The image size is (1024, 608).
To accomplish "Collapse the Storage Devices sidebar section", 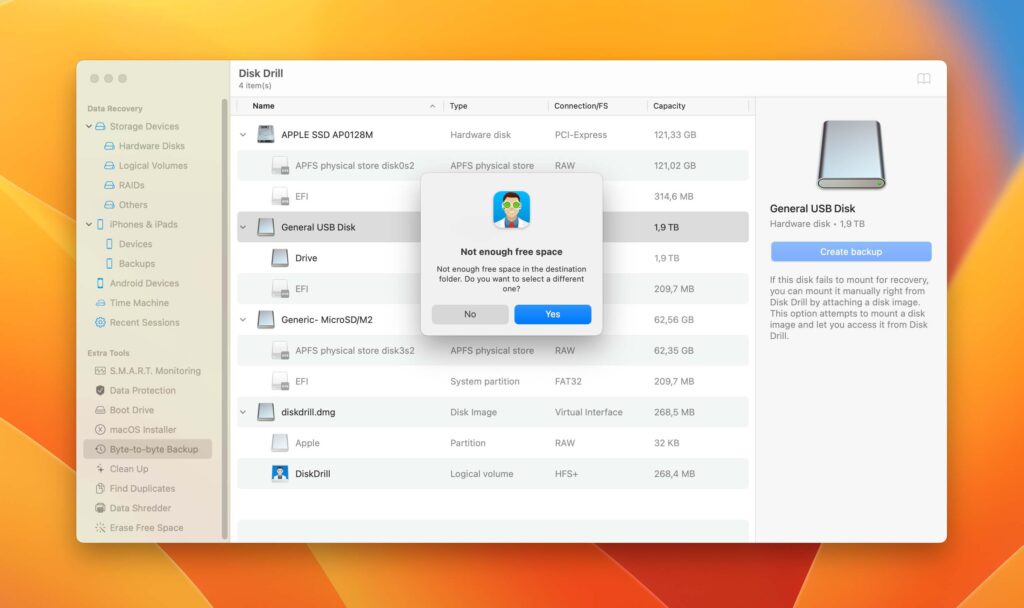I will tap(90, 126).
